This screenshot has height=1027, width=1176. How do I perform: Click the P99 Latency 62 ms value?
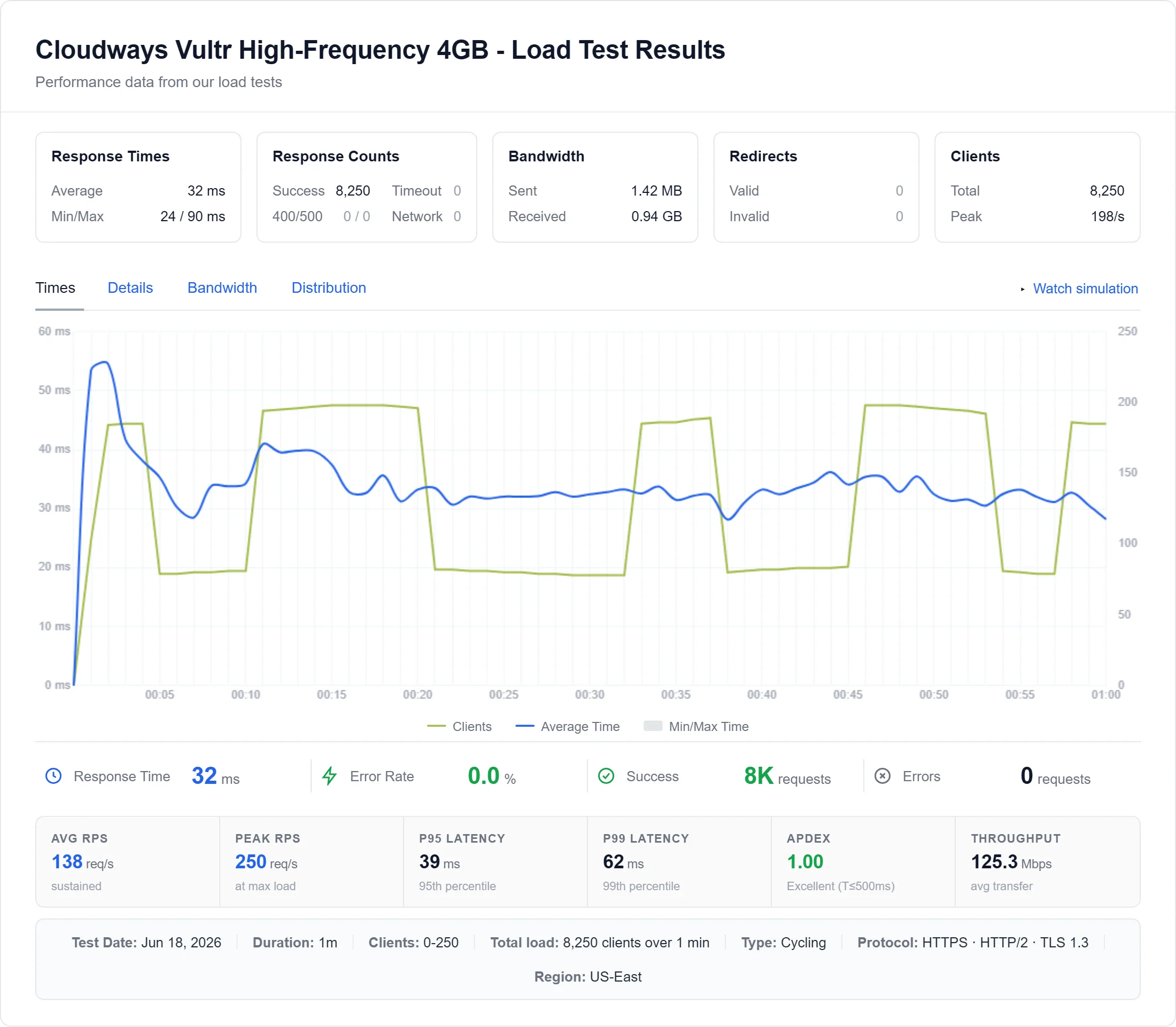(x=623, y=862)
